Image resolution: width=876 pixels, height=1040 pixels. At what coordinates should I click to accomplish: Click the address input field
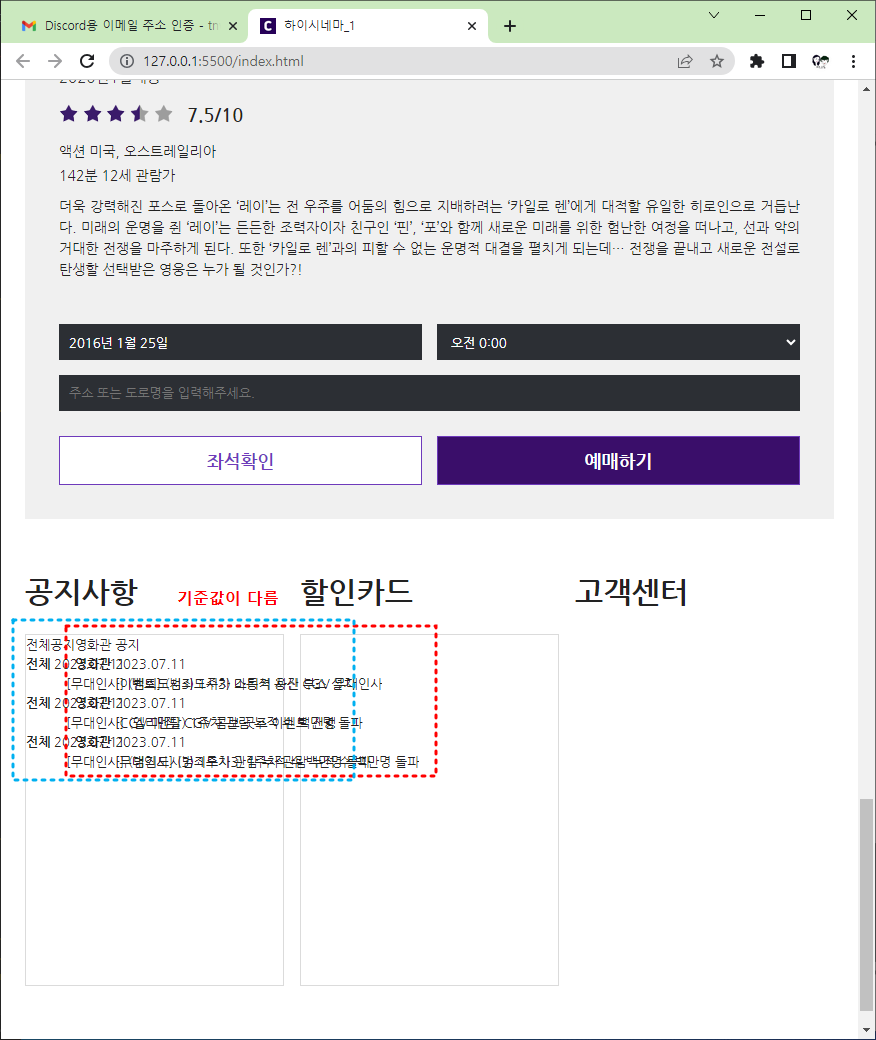[x=429, y=393]
